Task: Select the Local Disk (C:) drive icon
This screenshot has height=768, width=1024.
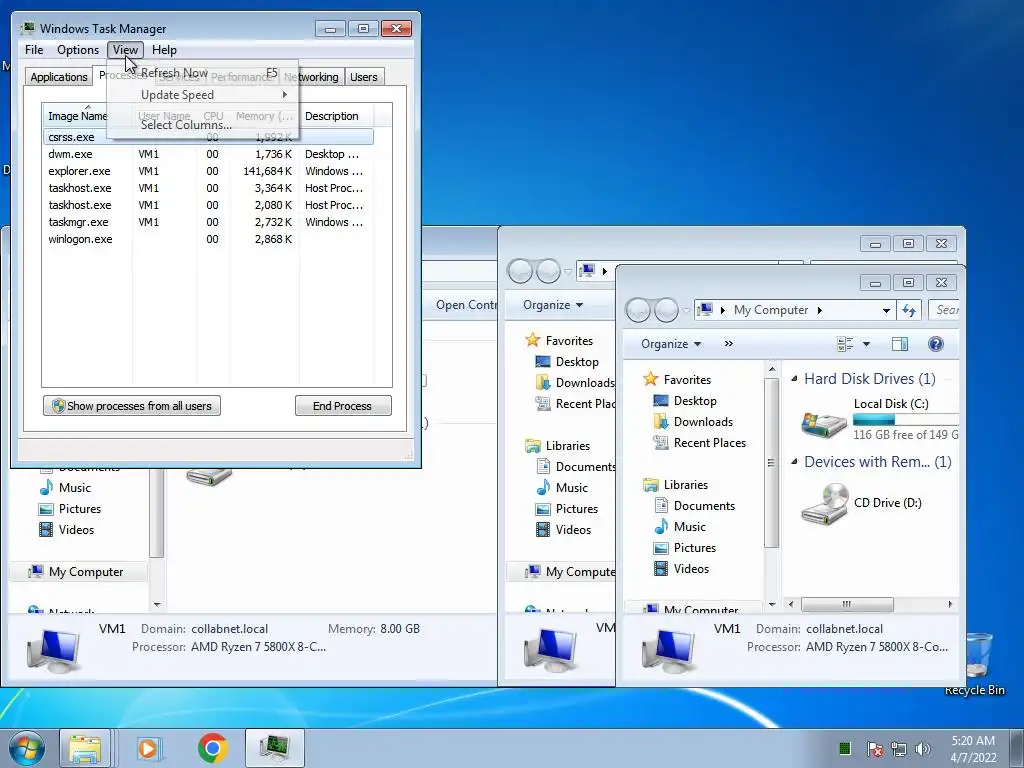Action: 824,424
